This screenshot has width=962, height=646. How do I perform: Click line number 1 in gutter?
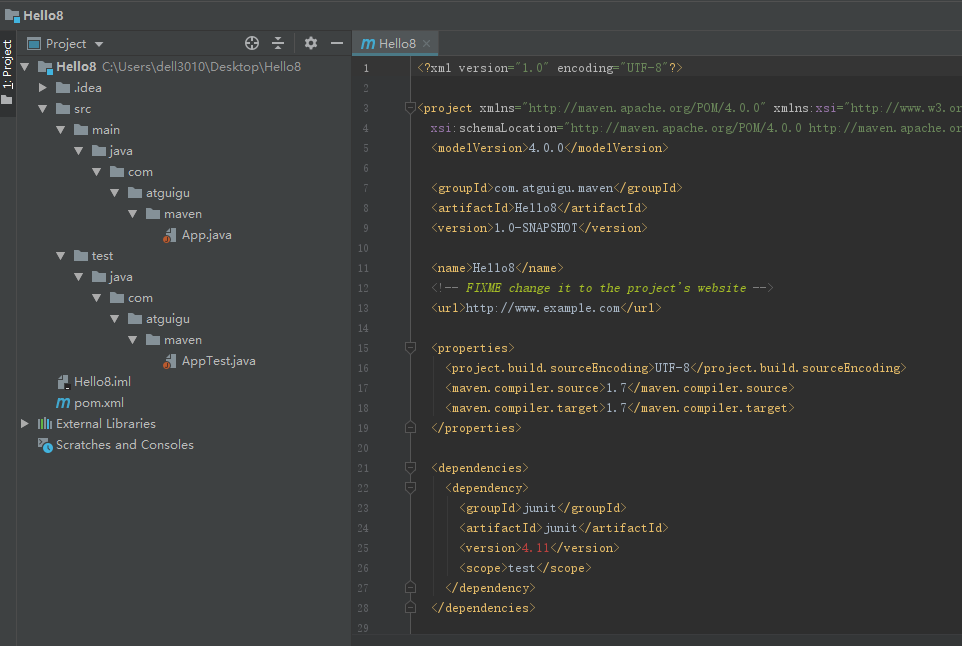click(366, 68)
